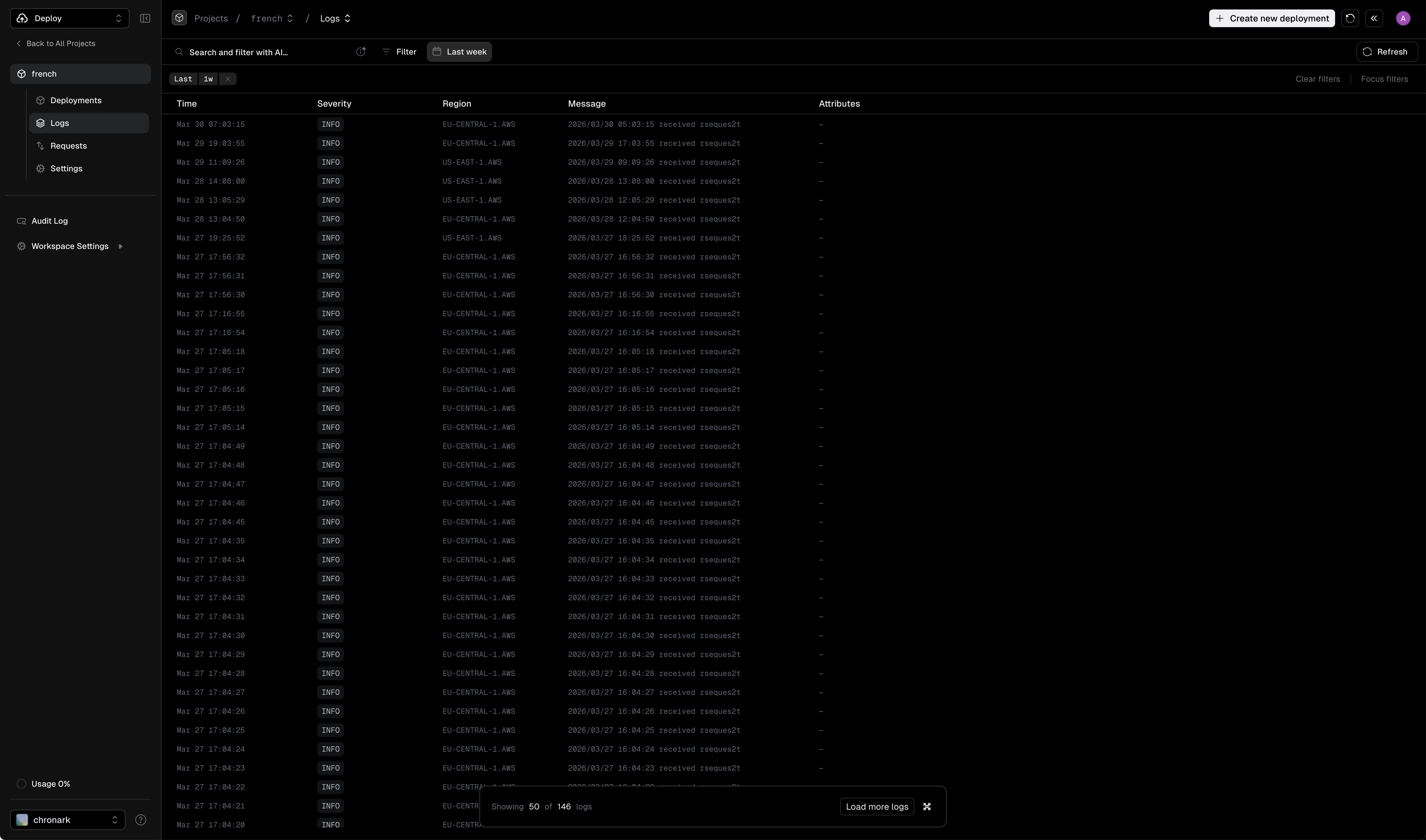
Task: Collapse the right panel with double-chevron icon
Action: 1374,18
